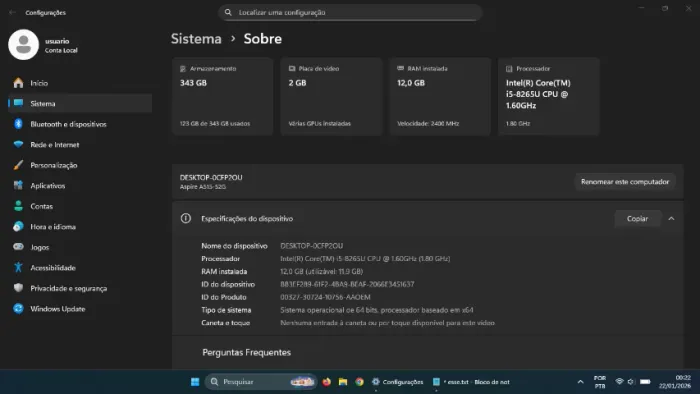Open File Explorer from the taskbar
Viewport: 700px width, 394px height.
click(343, 382)
